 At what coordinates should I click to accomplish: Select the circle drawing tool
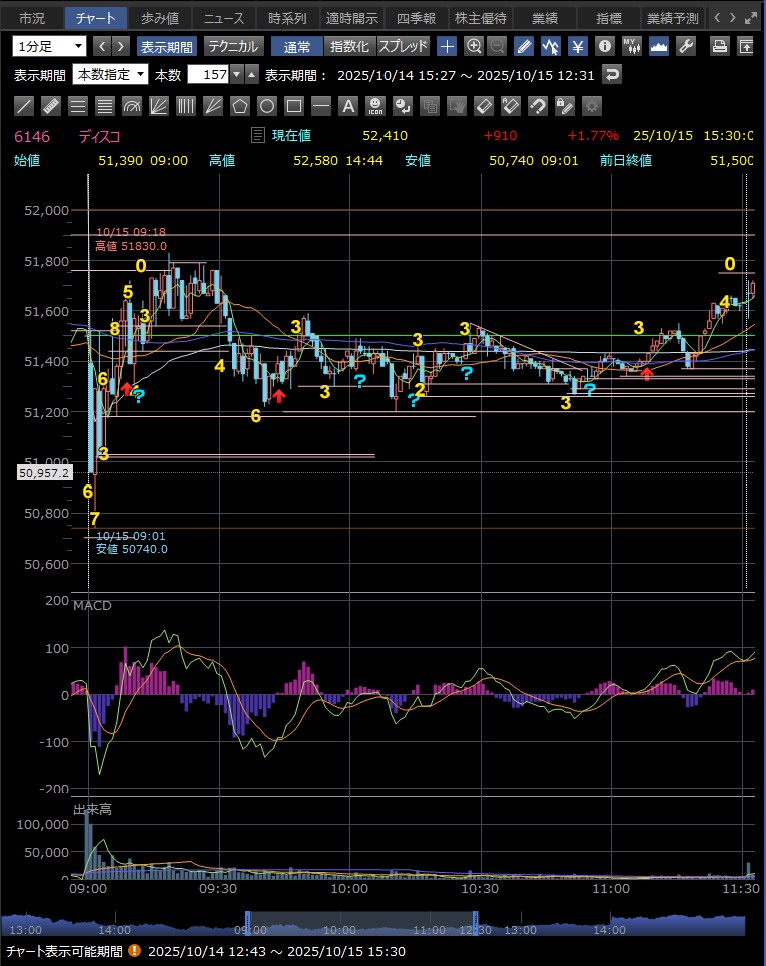267,105
